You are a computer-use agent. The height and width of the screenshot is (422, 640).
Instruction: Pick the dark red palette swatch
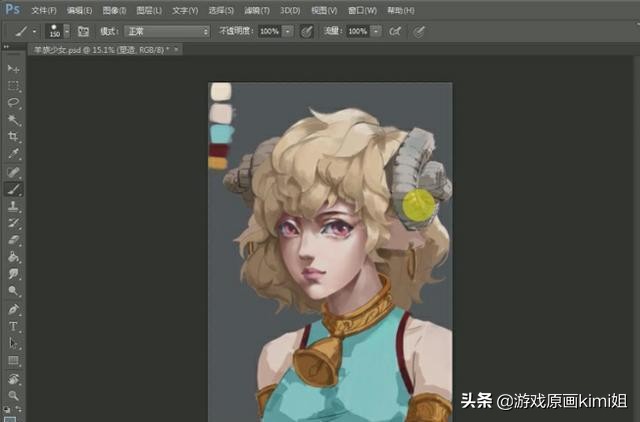219,150
